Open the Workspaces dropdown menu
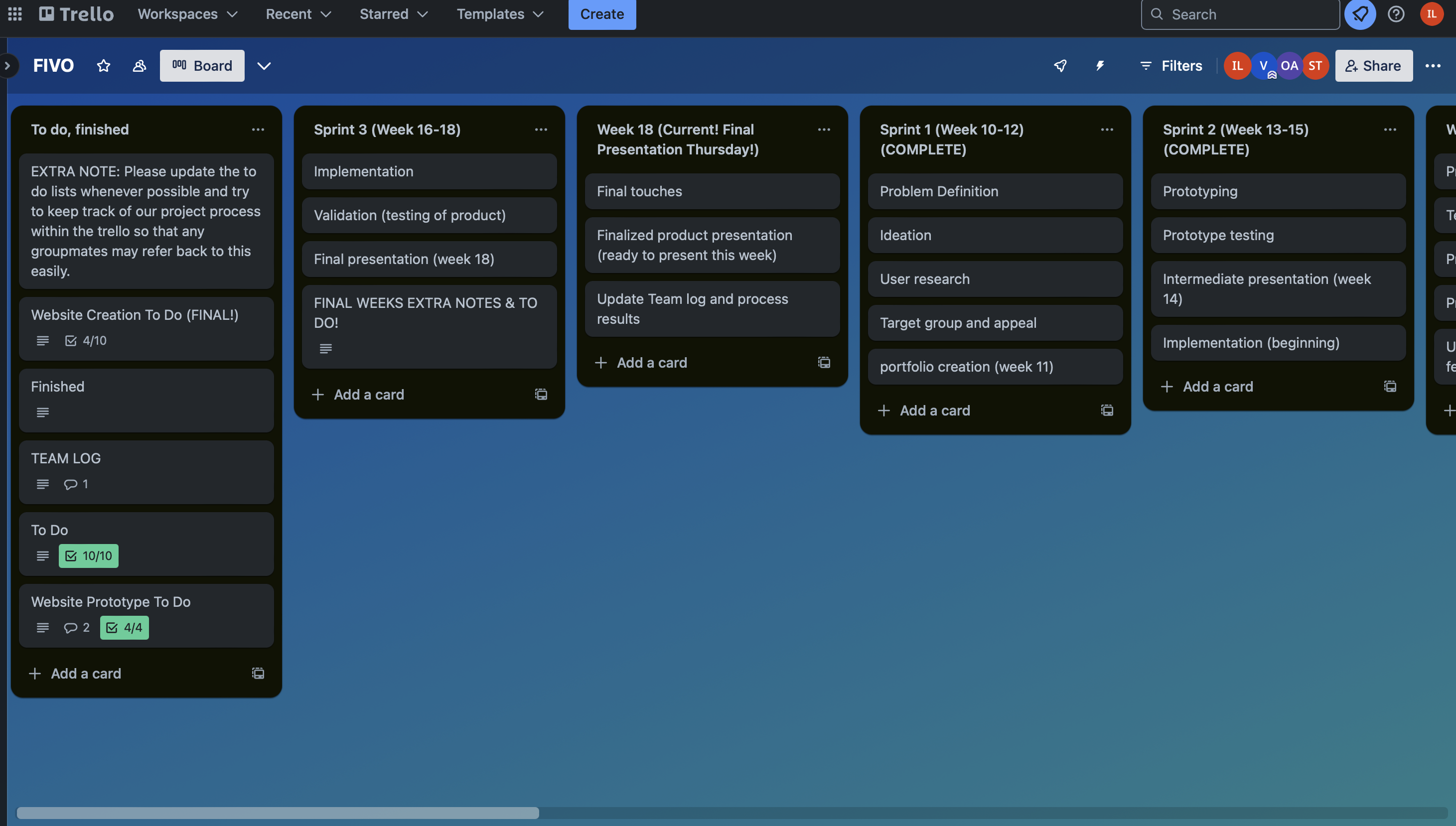 click(x=187, y=13)
